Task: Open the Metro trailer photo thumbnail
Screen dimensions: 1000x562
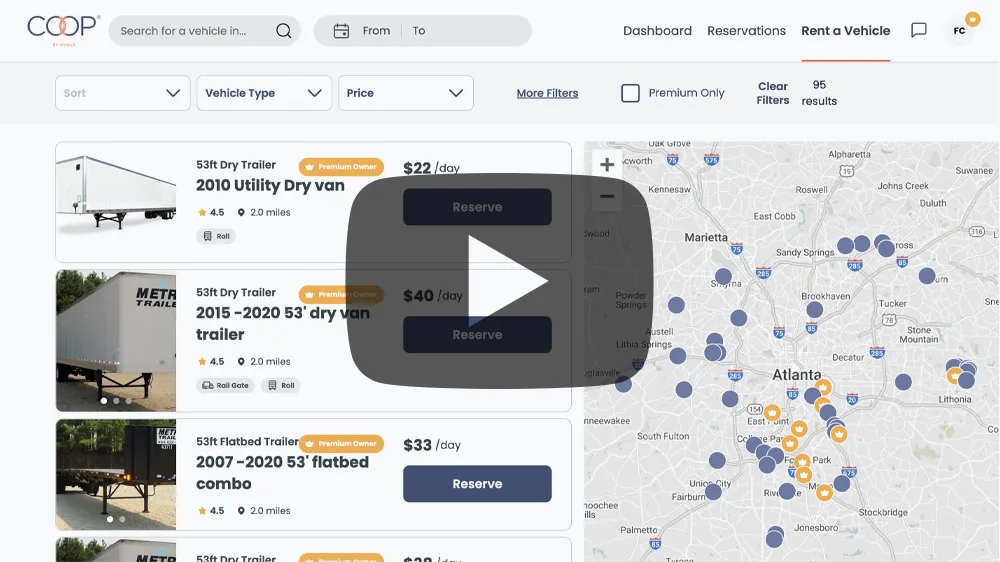Action: click(x=116, y=341)
